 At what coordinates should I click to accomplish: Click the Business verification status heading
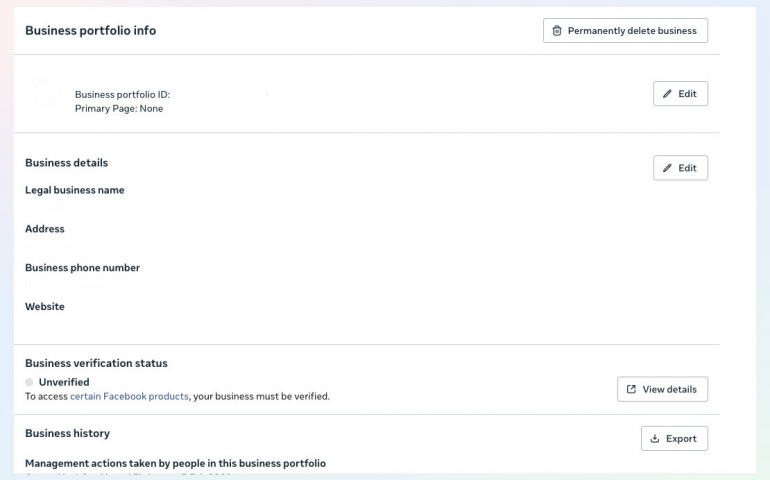96,363
